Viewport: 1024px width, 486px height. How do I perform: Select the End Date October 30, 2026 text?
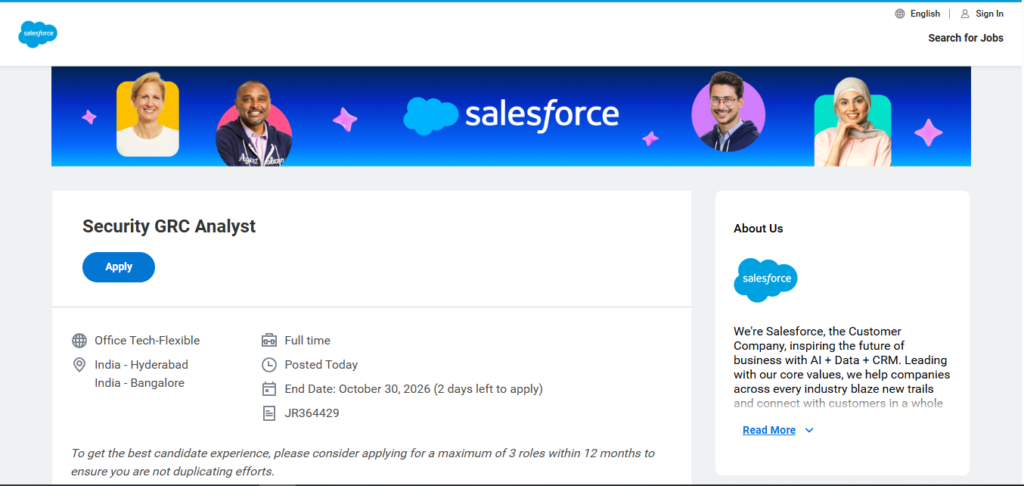(413, 389)
